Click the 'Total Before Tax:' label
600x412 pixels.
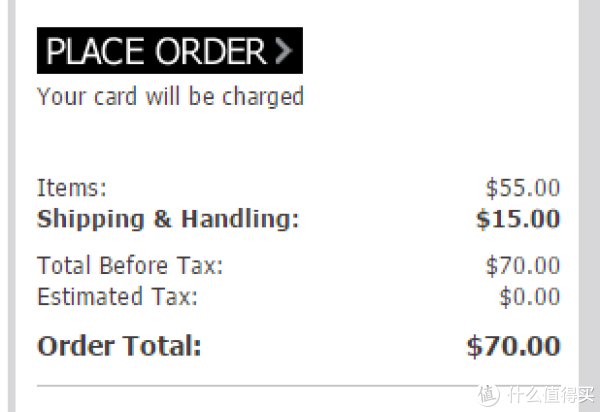coord(130,265)
